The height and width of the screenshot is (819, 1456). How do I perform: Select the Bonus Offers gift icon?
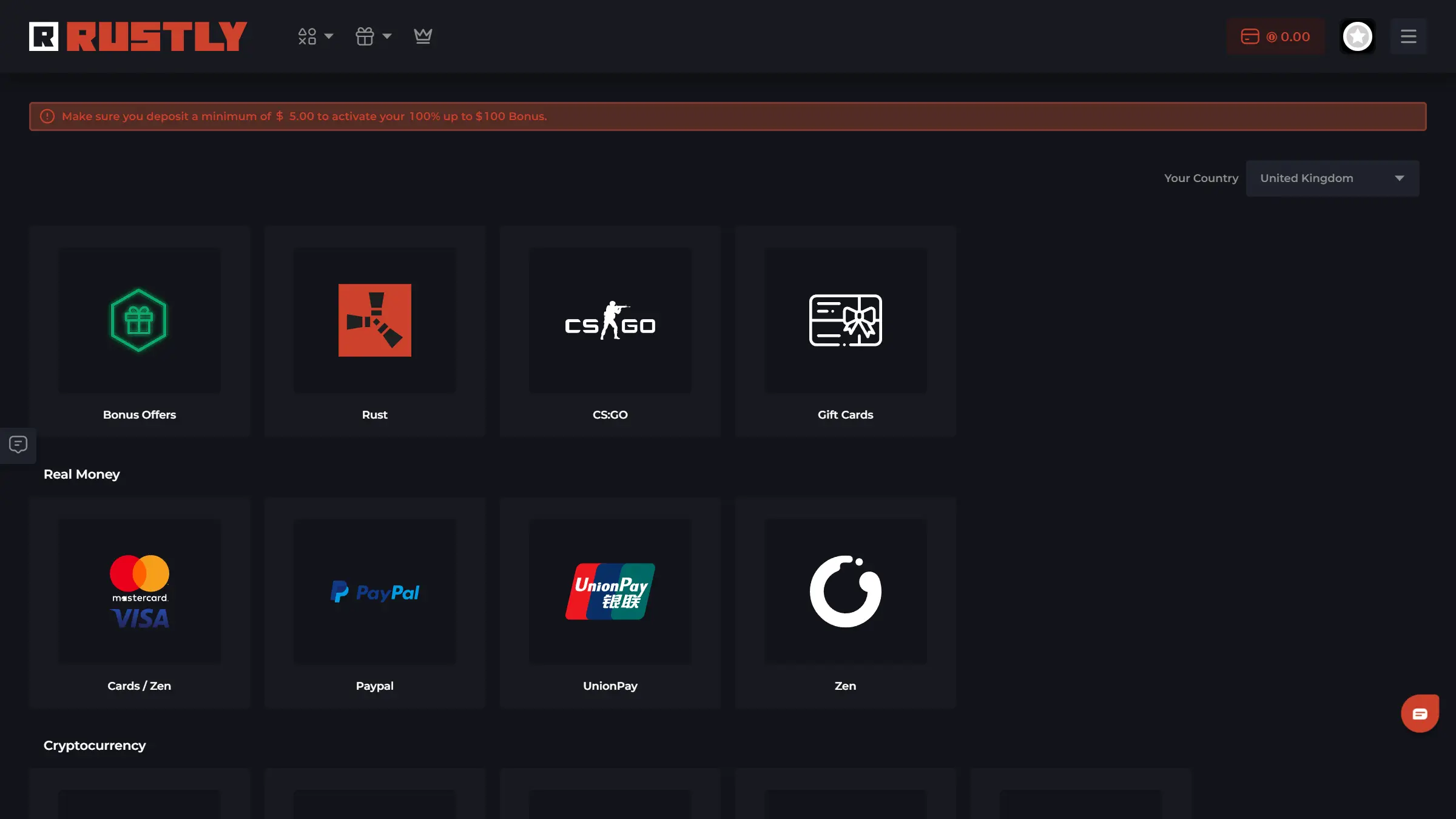[x=139, y=320]
